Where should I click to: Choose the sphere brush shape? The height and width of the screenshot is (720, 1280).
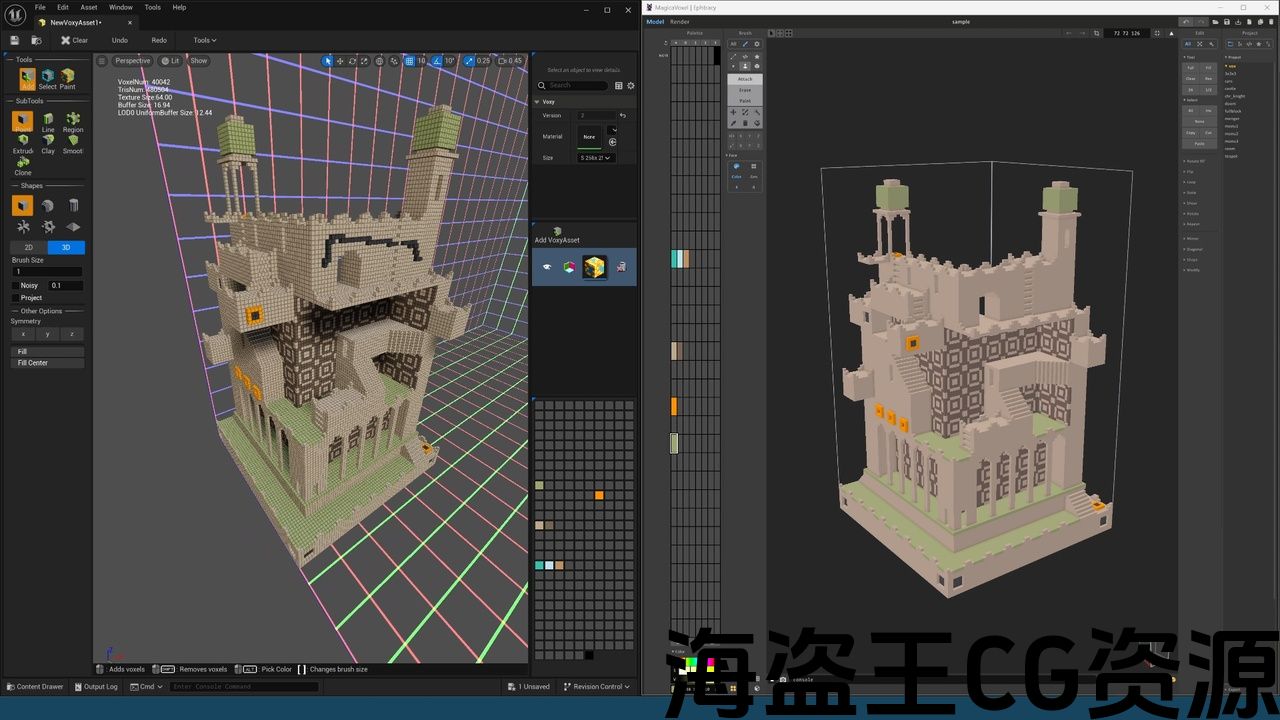(x=48, y=206)
